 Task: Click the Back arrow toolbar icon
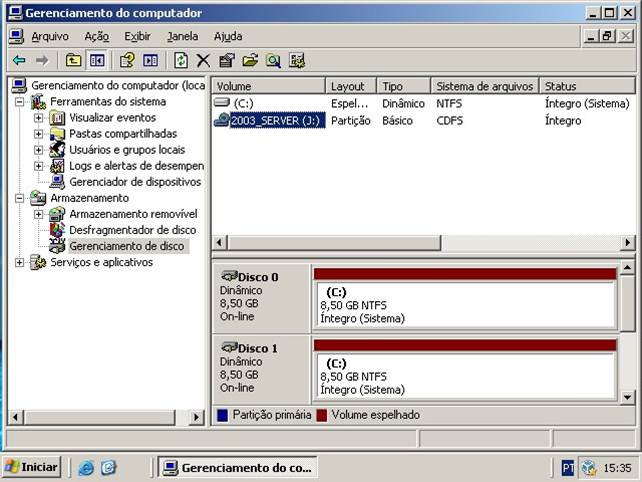(19, 61)
